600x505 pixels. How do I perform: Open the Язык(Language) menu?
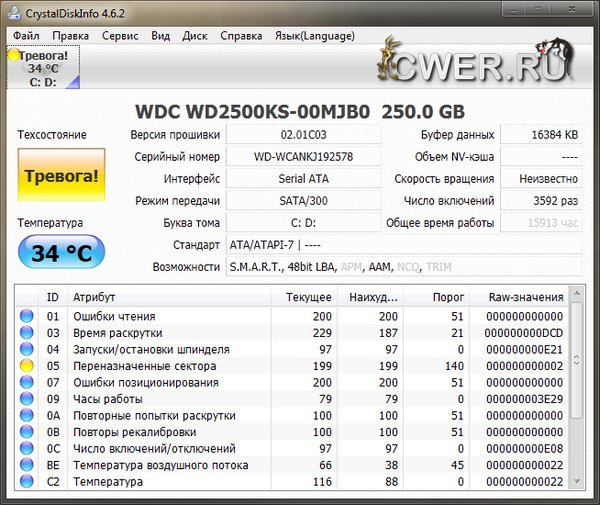312,35
